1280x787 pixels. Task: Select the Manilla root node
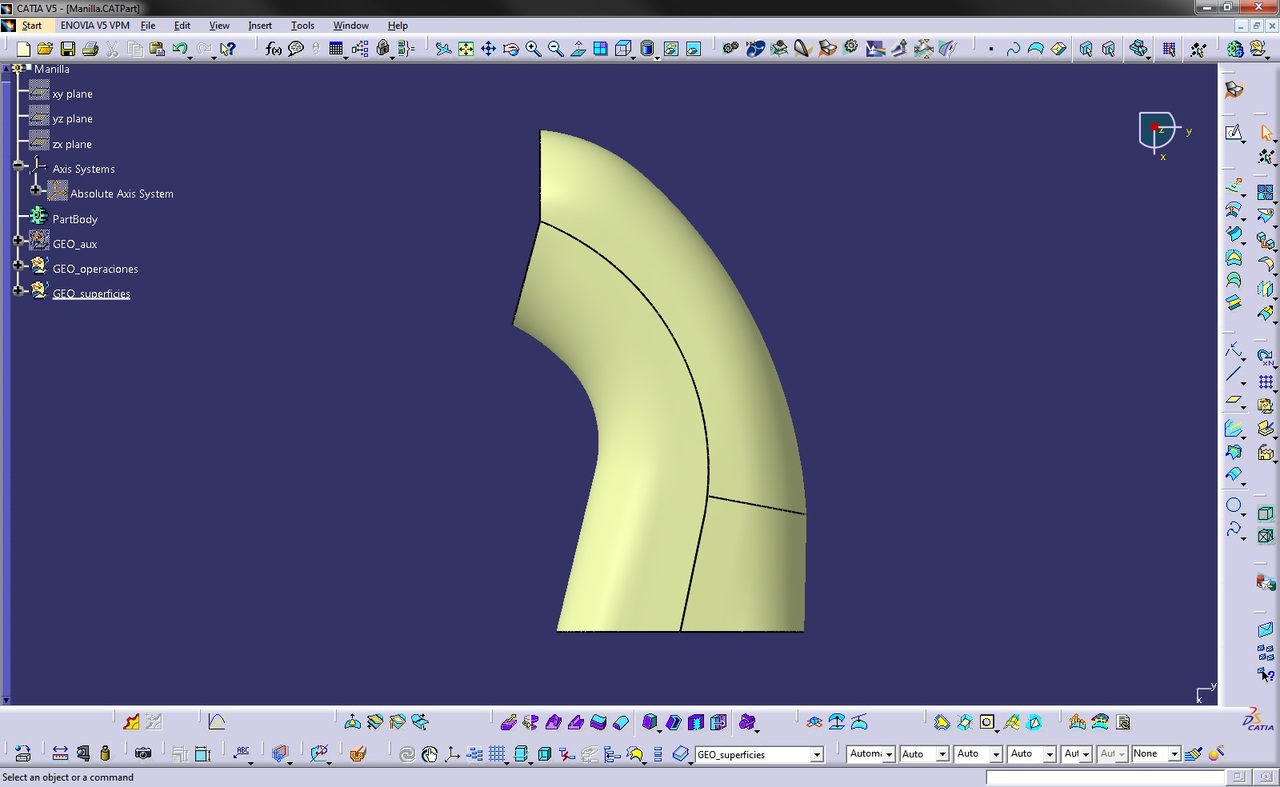click(52, 69)
